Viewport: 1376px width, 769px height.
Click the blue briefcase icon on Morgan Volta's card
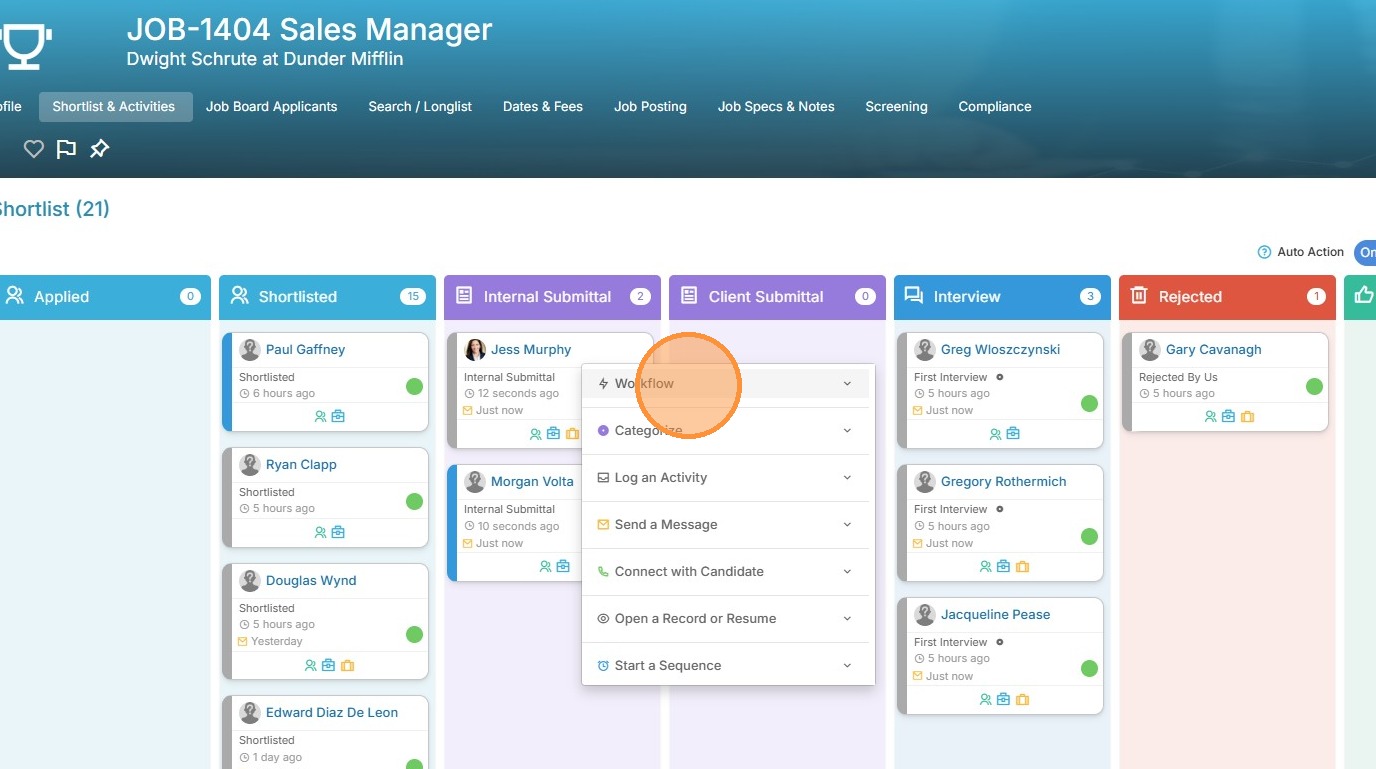tap(563, 566)
